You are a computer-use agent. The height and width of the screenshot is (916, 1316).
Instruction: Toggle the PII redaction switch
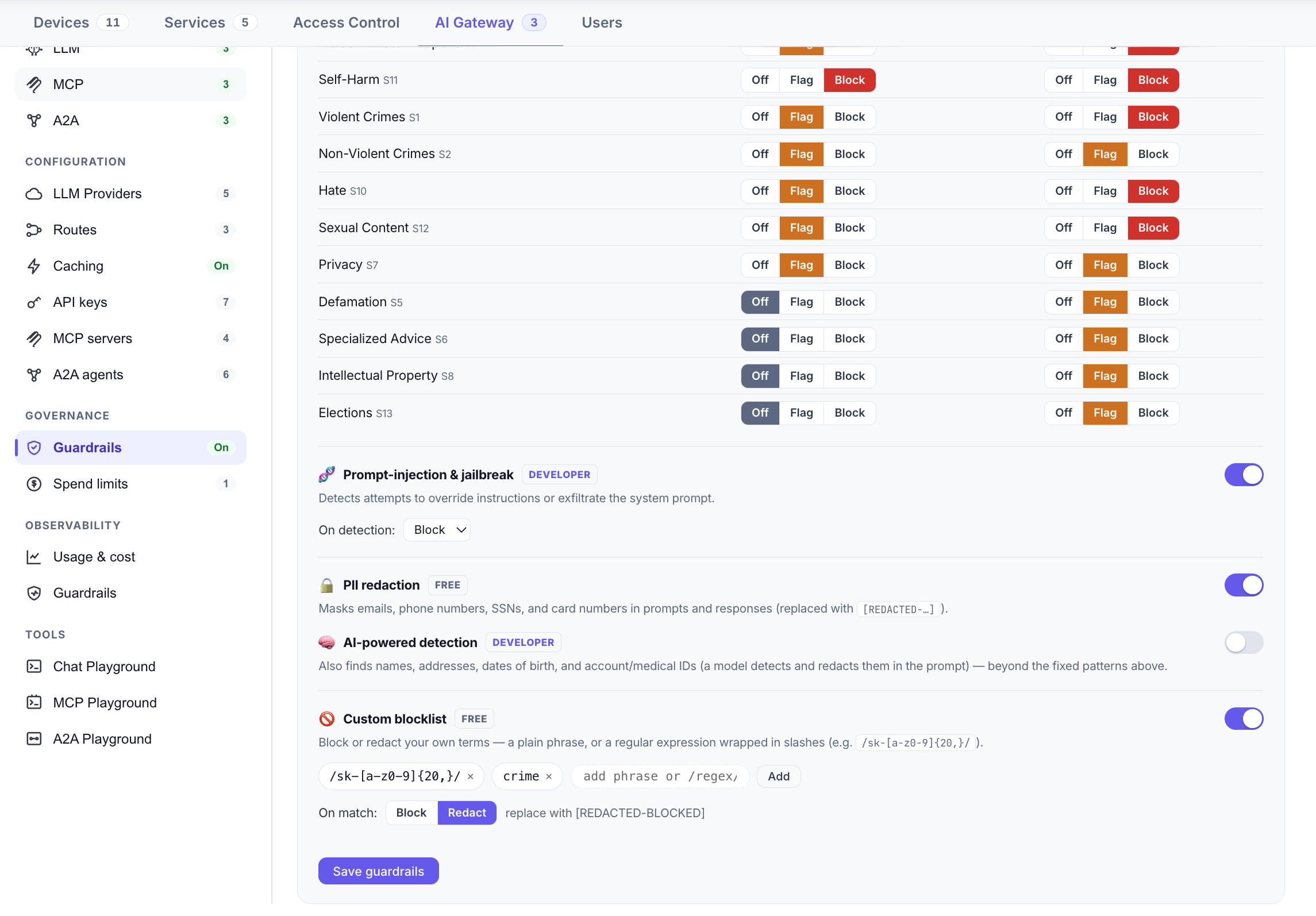(x=1244, y=585)
